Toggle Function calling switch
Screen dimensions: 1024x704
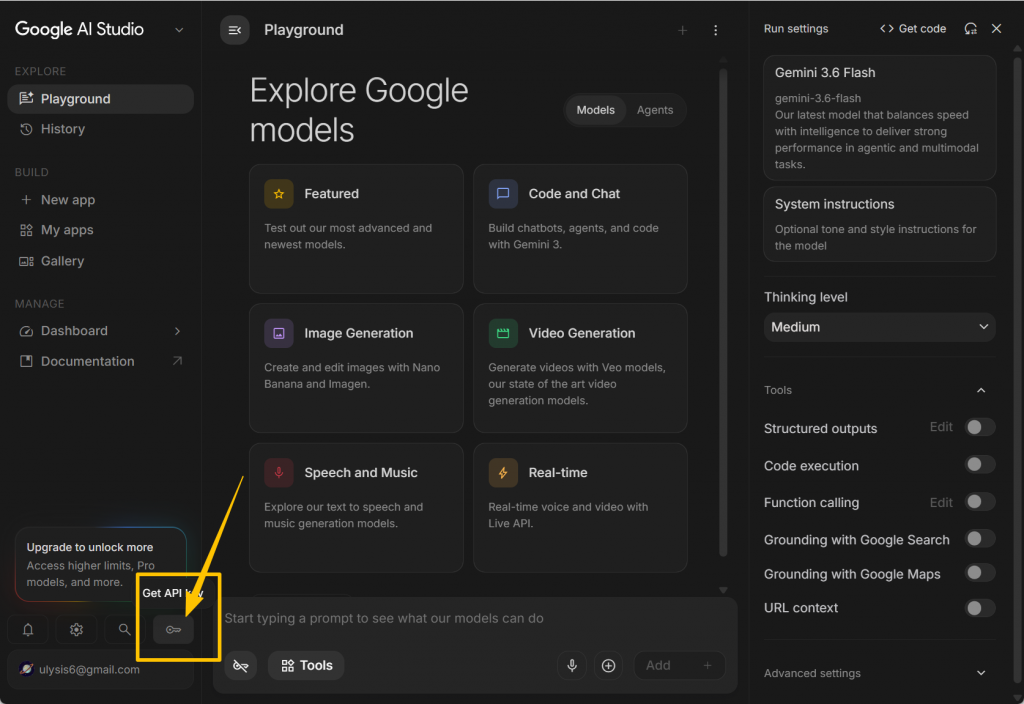[x=980, y=502]
